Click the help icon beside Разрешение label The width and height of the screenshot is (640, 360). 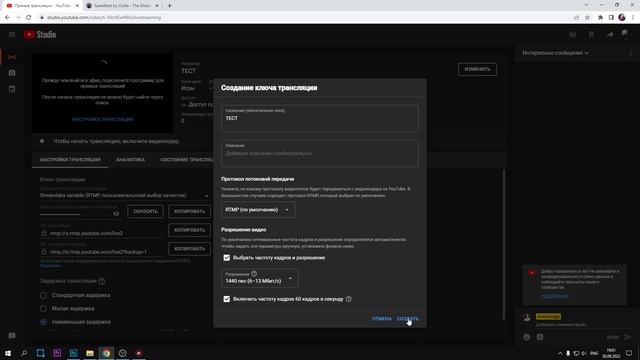254,274
